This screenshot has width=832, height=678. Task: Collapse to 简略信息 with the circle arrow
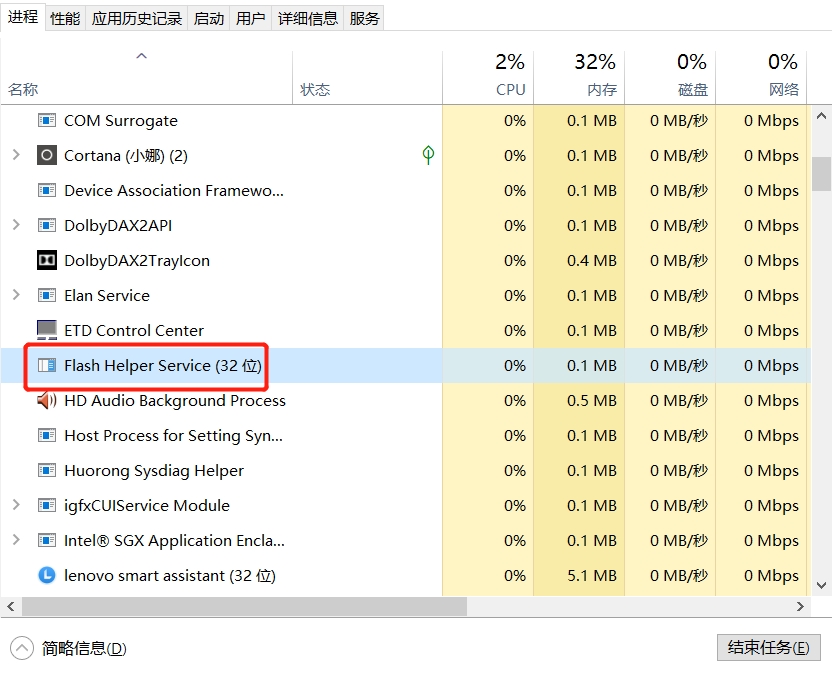tap(22, 648)
